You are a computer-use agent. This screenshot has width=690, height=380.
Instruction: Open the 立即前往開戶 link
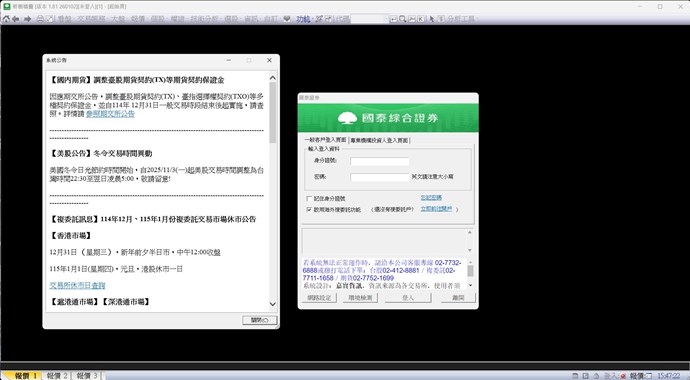tap(436, 209)
